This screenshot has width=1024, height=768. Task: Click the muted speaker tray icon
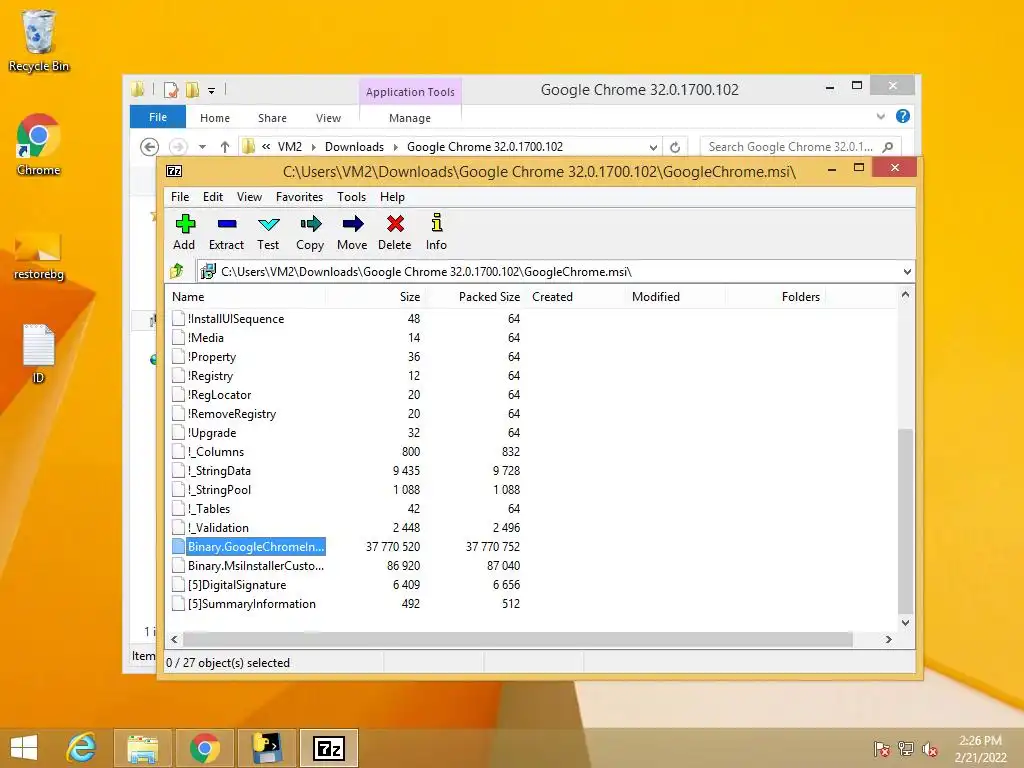pos(929,749)
